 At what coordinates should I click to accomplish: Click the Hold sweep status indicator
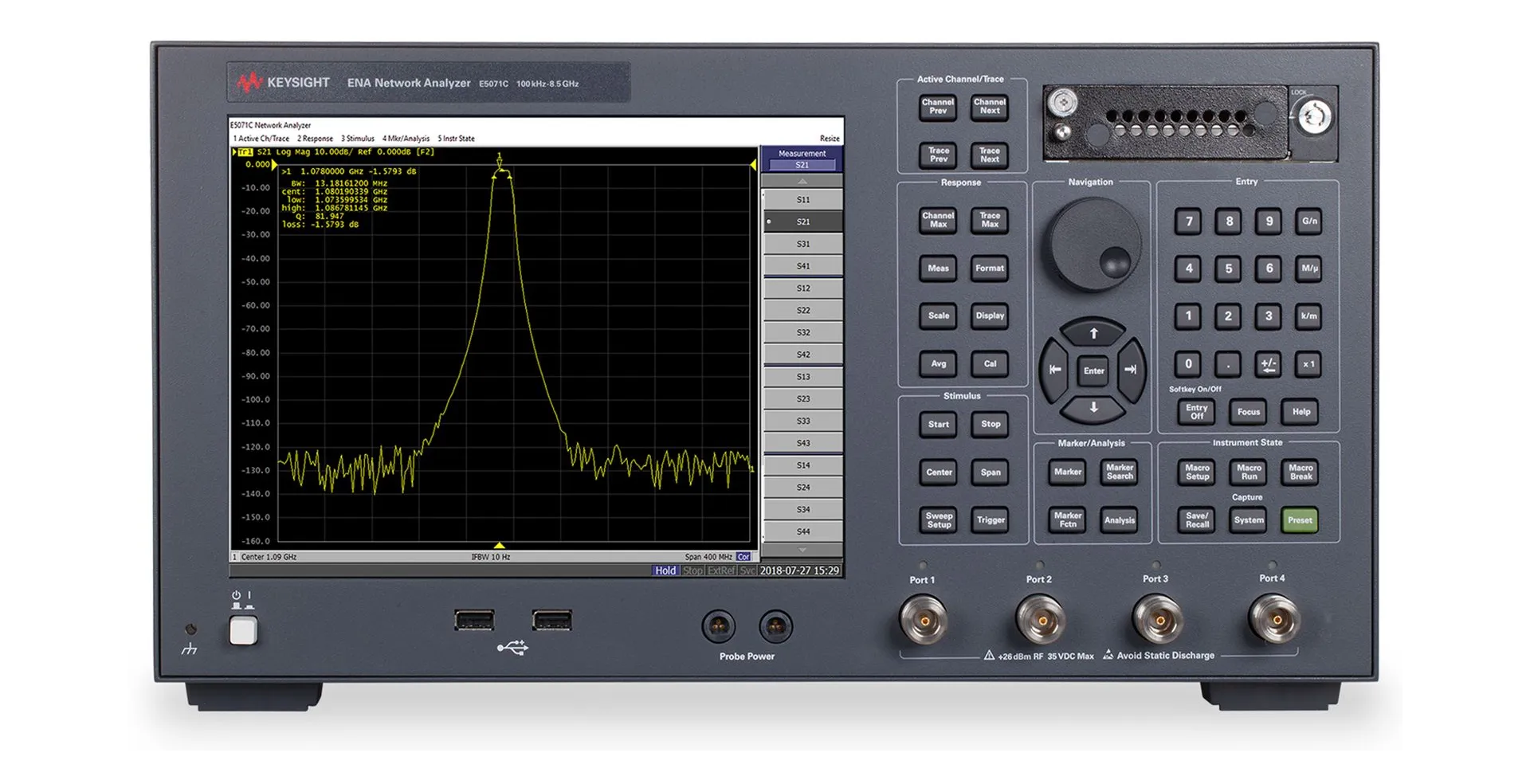[665, 570]
